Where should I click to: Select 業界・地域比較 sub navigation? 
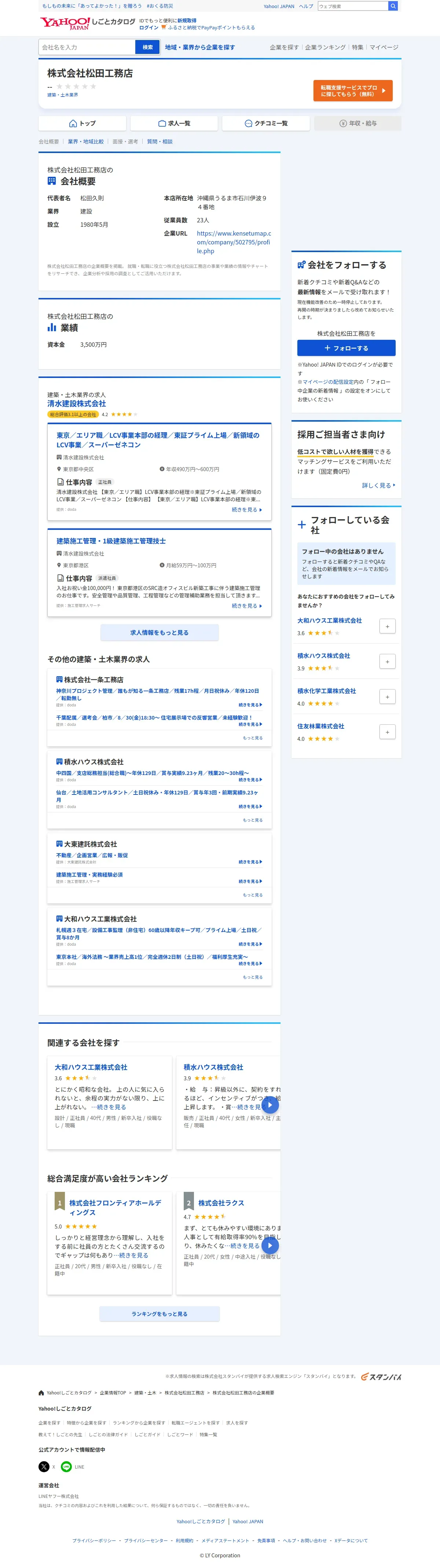[86, 142]
